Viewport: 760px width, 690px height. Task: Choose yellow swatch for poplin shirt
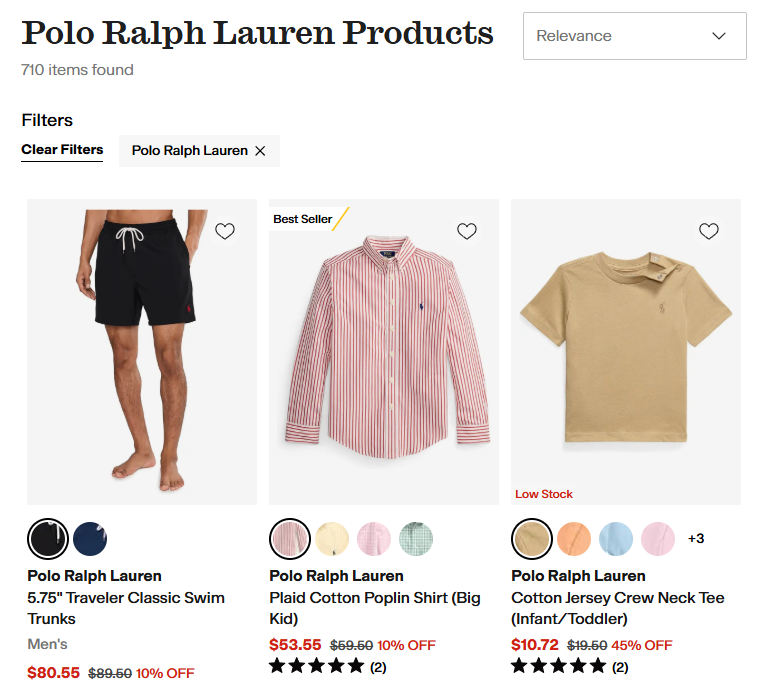(332, 539)
